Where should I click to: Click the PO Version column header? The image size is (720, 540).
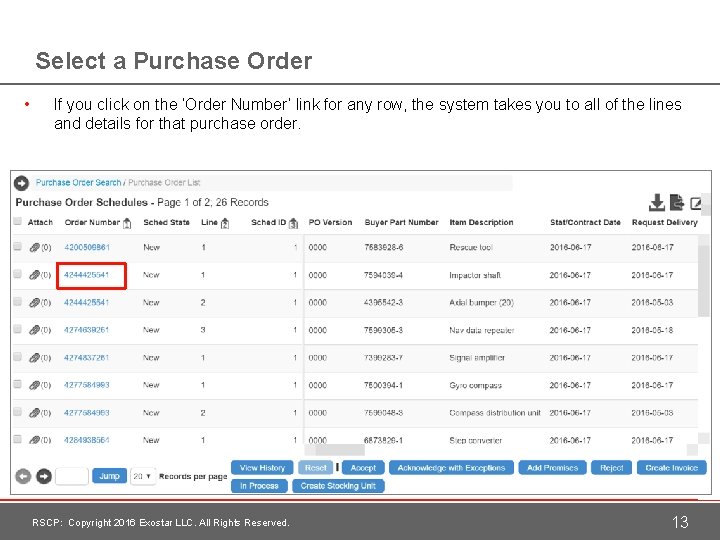point(330,222)
